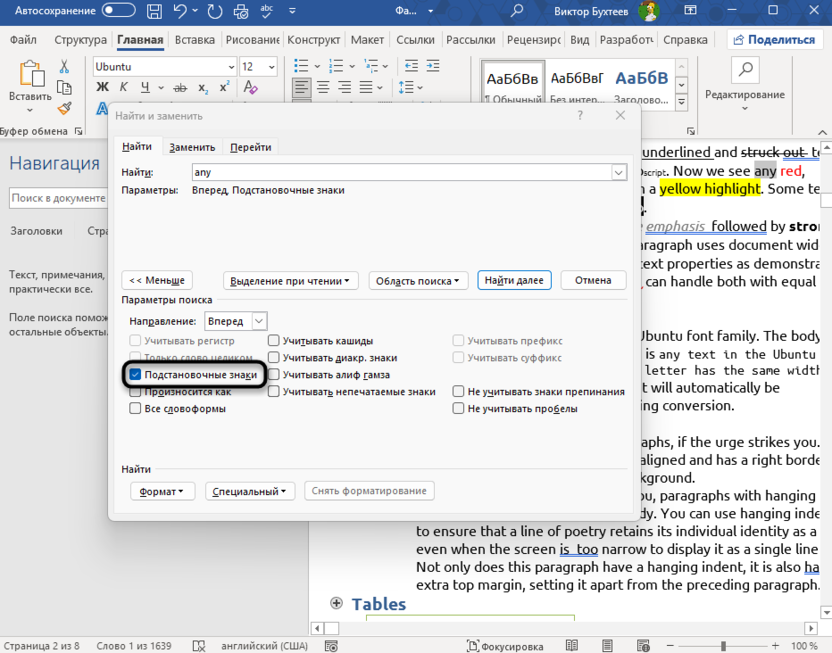Viewport: 832px width, 653px height.
Task: Open the Вставка ribbon tab
Action: tap(194, 40)
